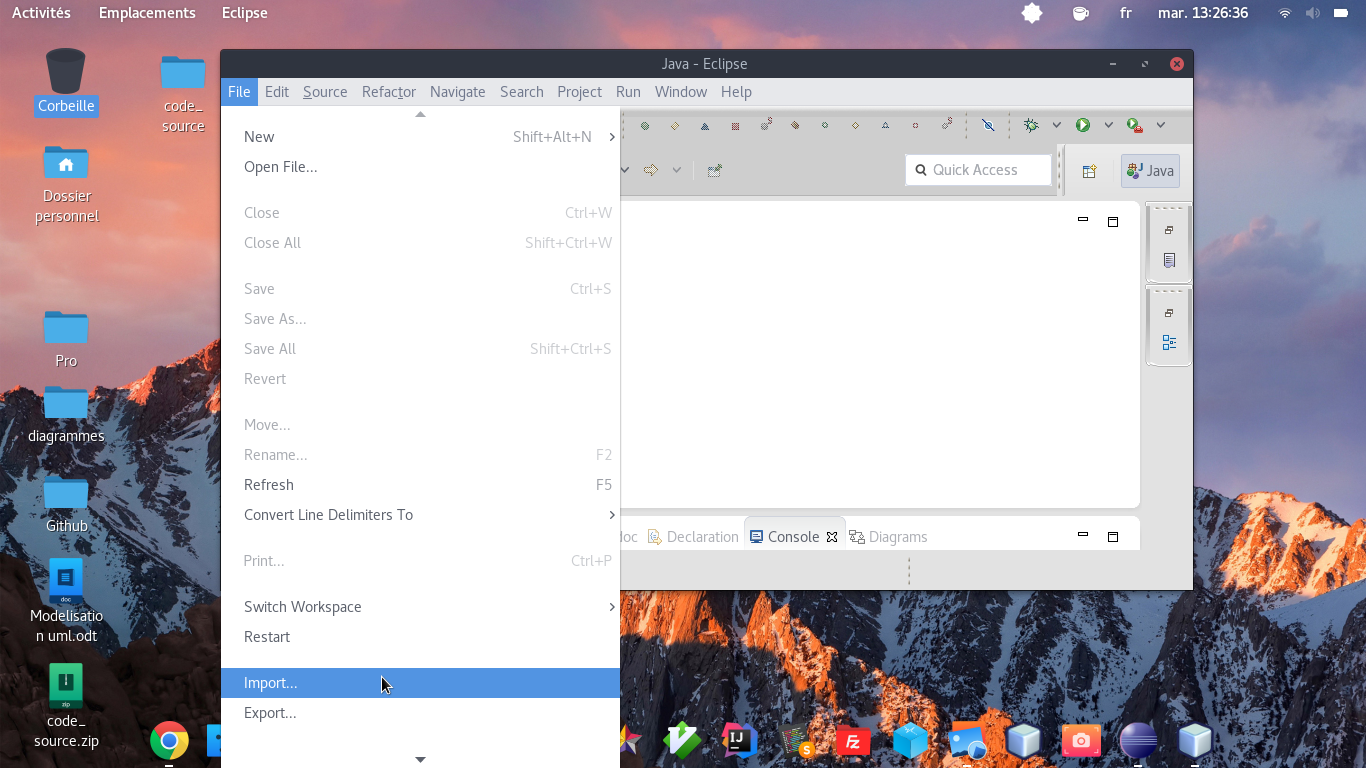Open the Refactor menu

389,92
